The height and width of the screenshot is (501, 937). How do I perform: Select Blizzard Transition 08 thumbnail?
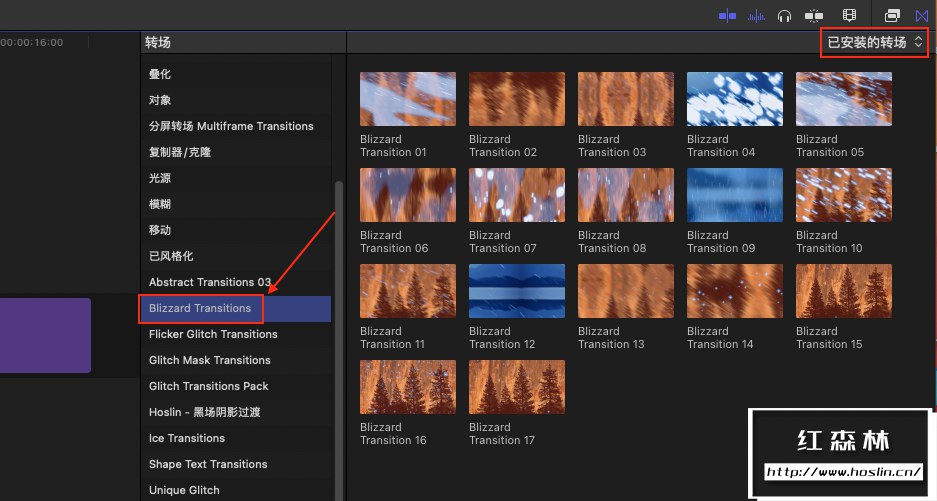click(626, 195)
